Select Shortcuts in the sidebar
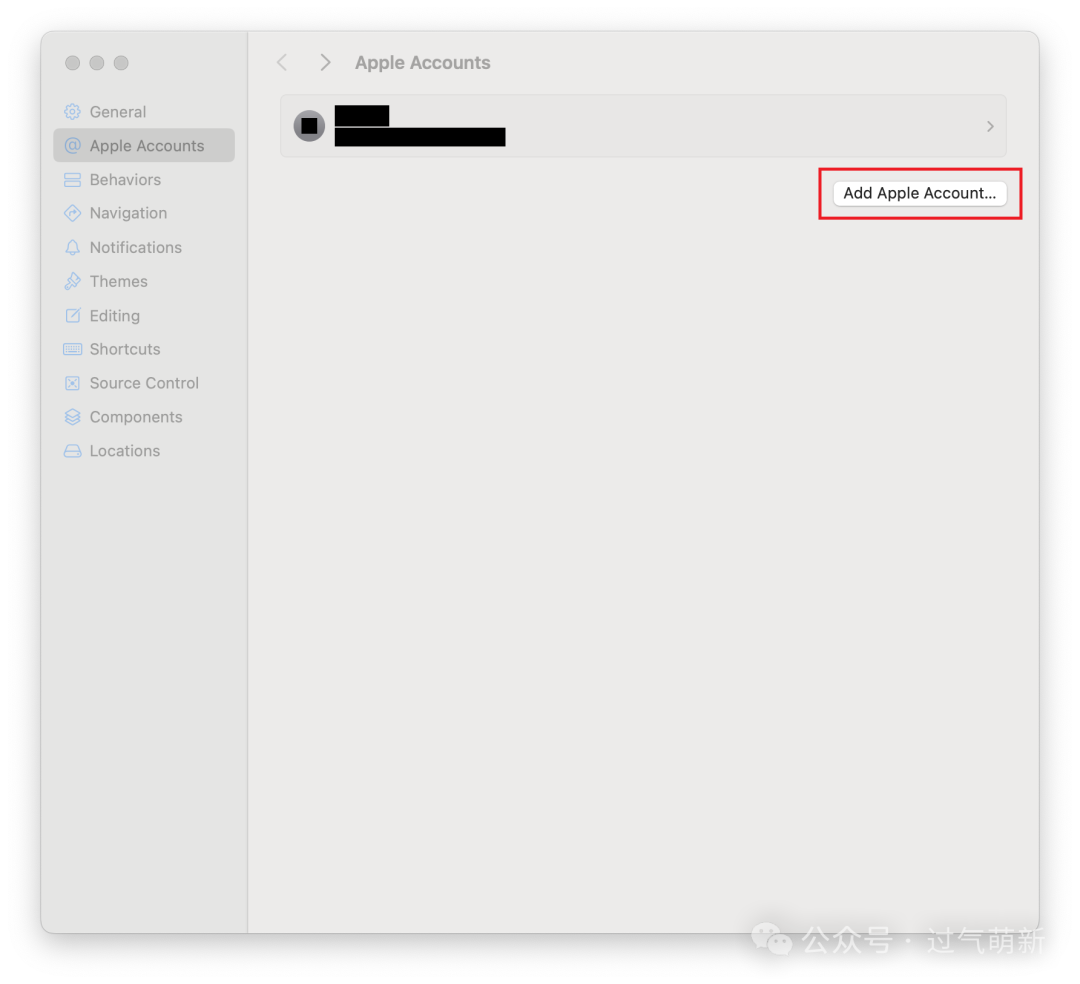 click(x=144, y=349)
